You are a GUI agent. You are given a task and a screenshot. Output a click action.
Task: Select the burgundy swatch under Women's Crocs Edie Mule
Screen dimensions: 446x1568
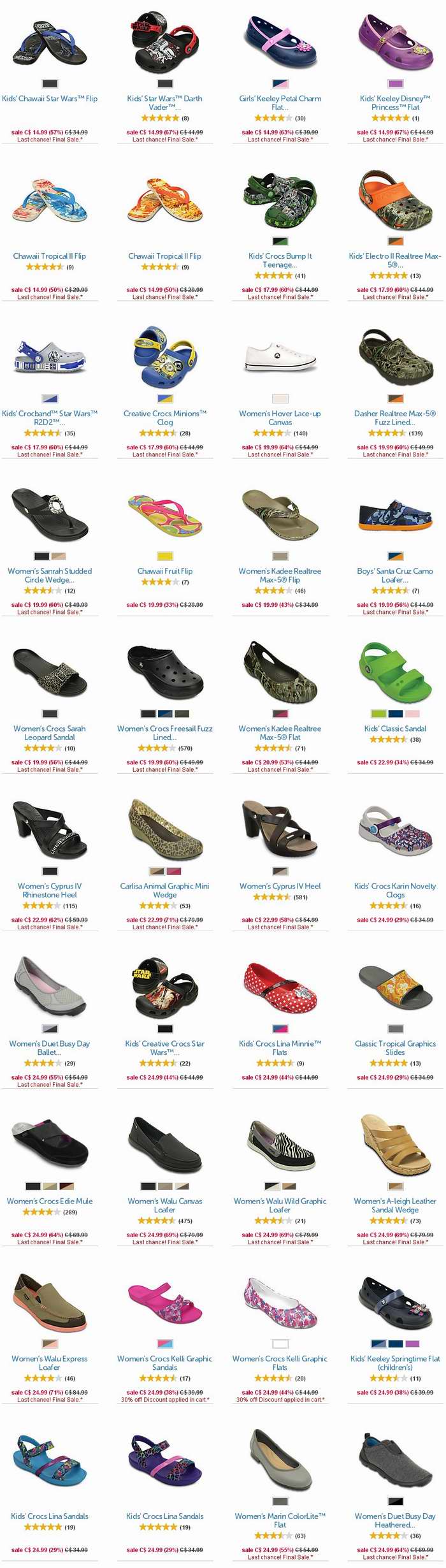[x=67, y=1186]
